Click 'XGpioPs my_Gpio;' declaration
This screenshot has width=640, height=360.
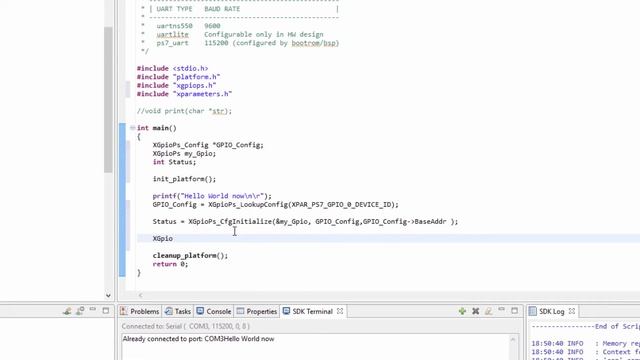184,153
